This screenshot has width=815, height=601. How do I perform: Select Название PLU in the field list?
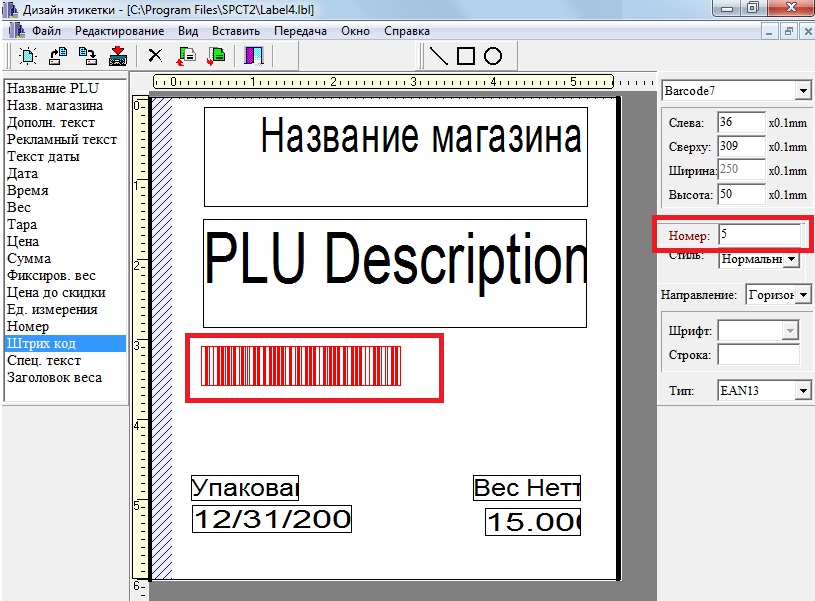[x=52, y=88]
